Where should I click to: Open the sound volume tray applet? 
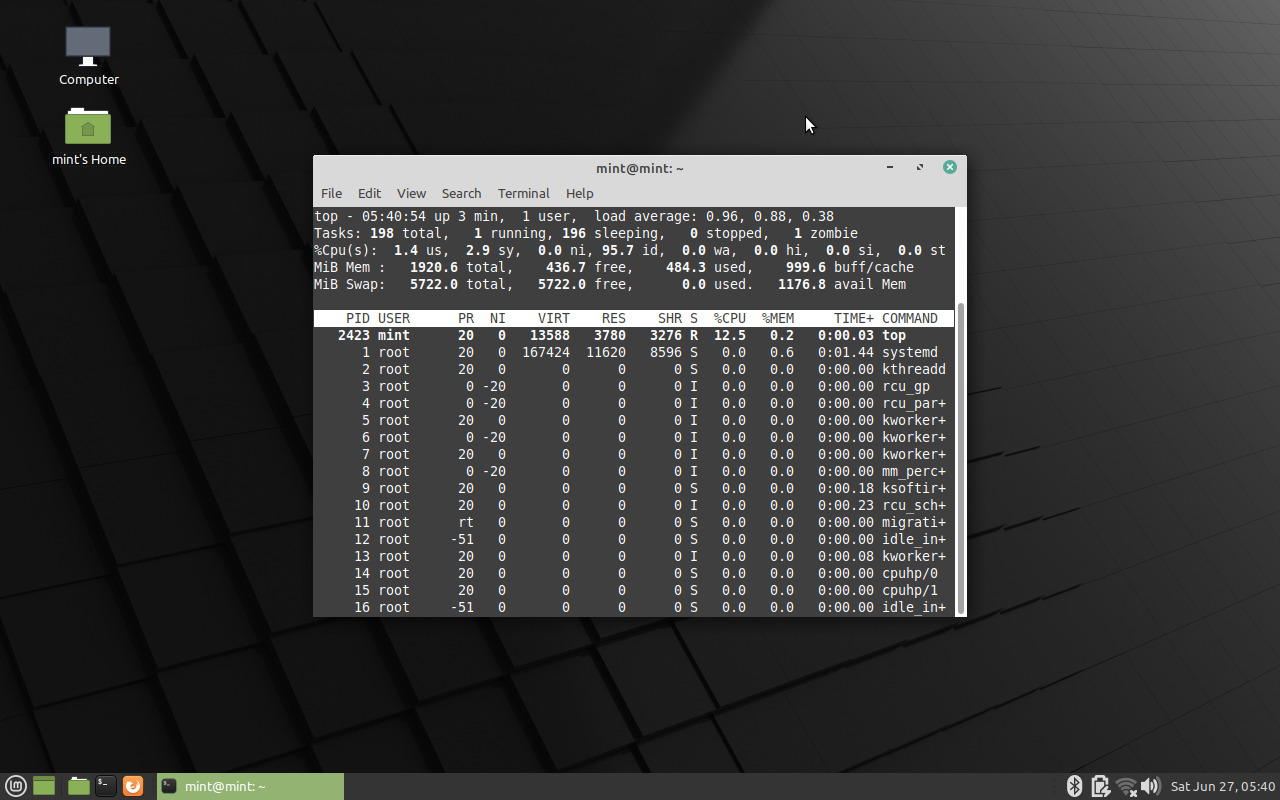coord(1150,786)
